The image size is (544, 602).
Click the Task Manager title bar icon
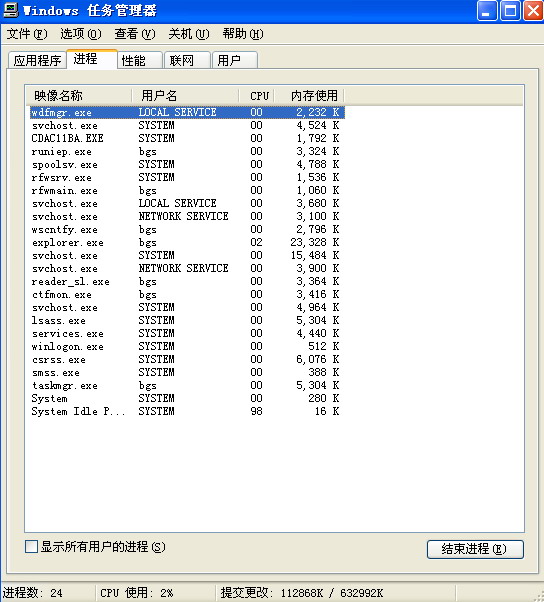10,10
